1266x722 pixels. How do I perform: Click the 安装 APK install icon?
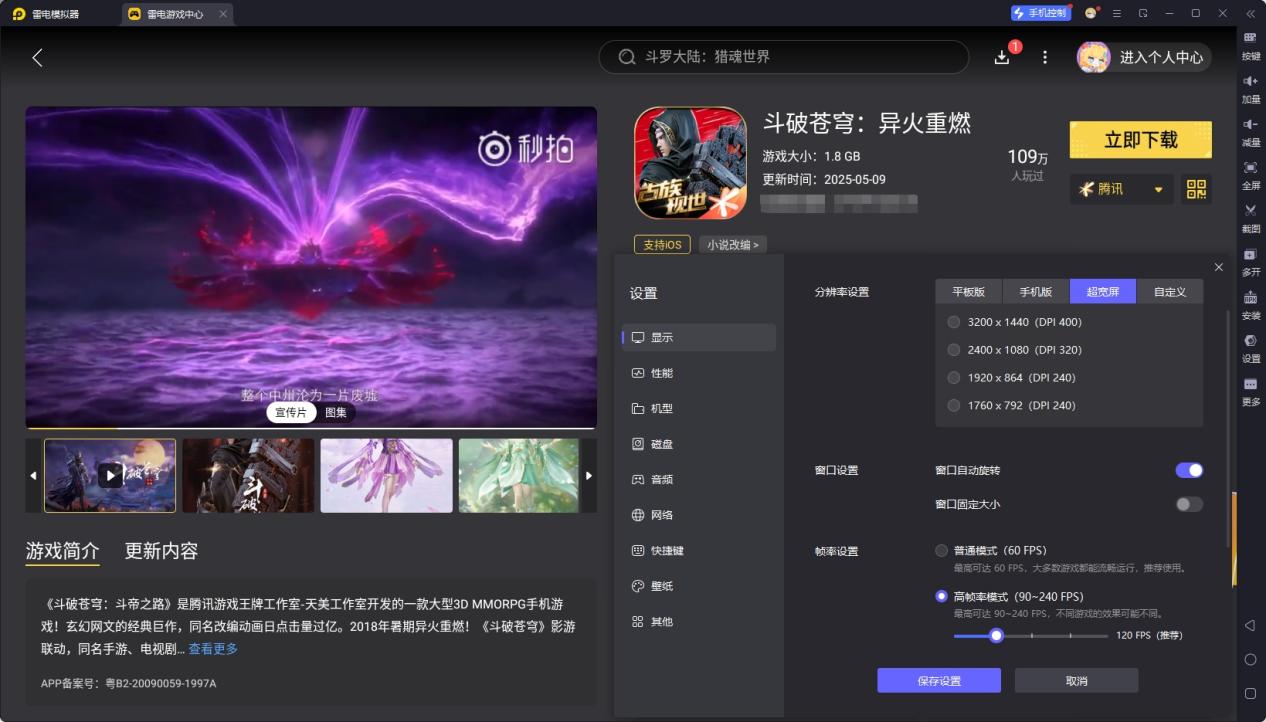coord(1250,303)
